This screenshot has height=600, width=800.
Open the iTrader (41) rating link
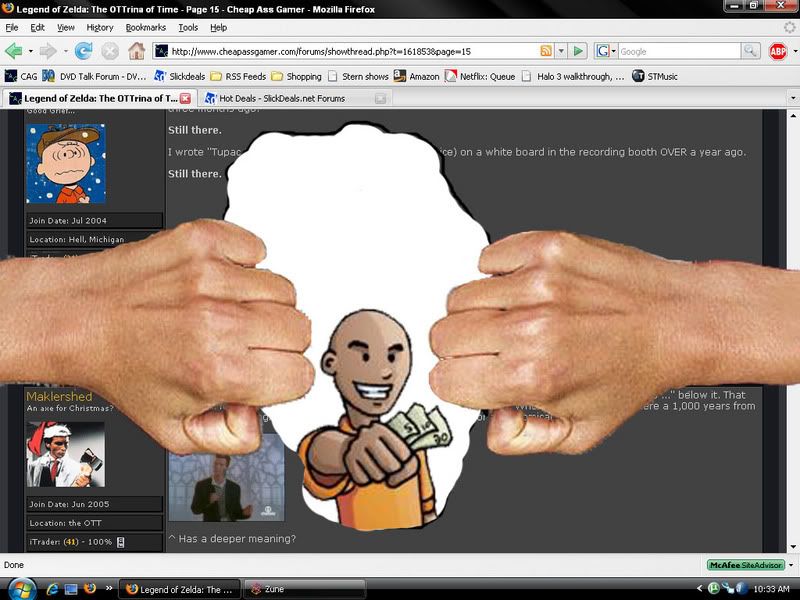point(71,542)
